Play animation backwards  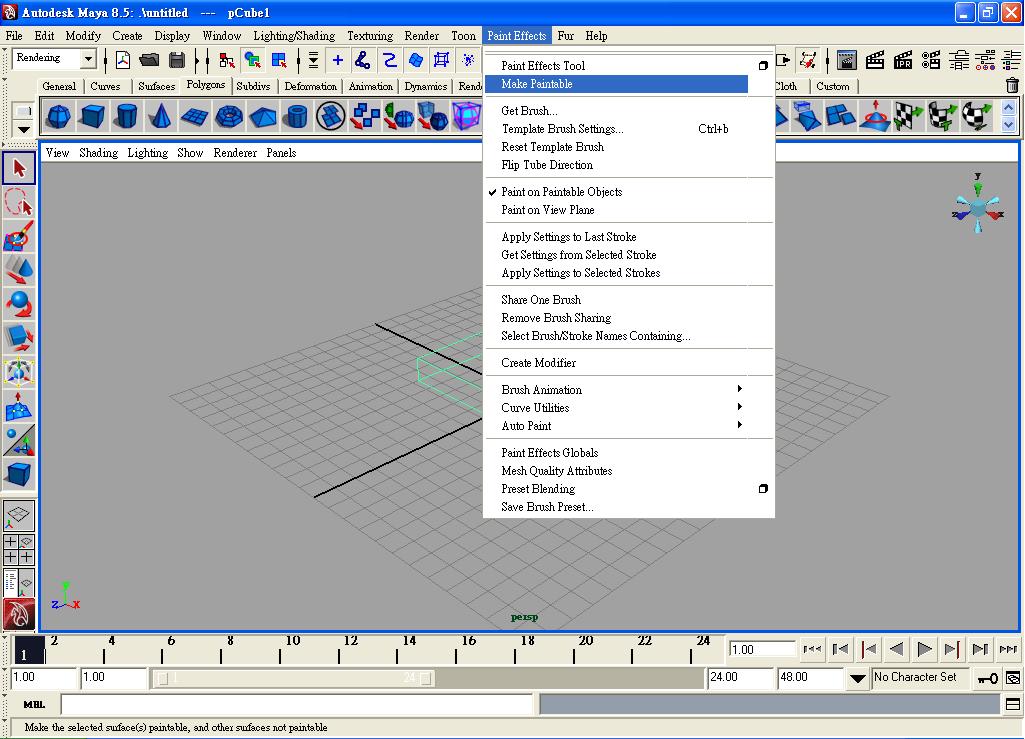coord(896,649)
